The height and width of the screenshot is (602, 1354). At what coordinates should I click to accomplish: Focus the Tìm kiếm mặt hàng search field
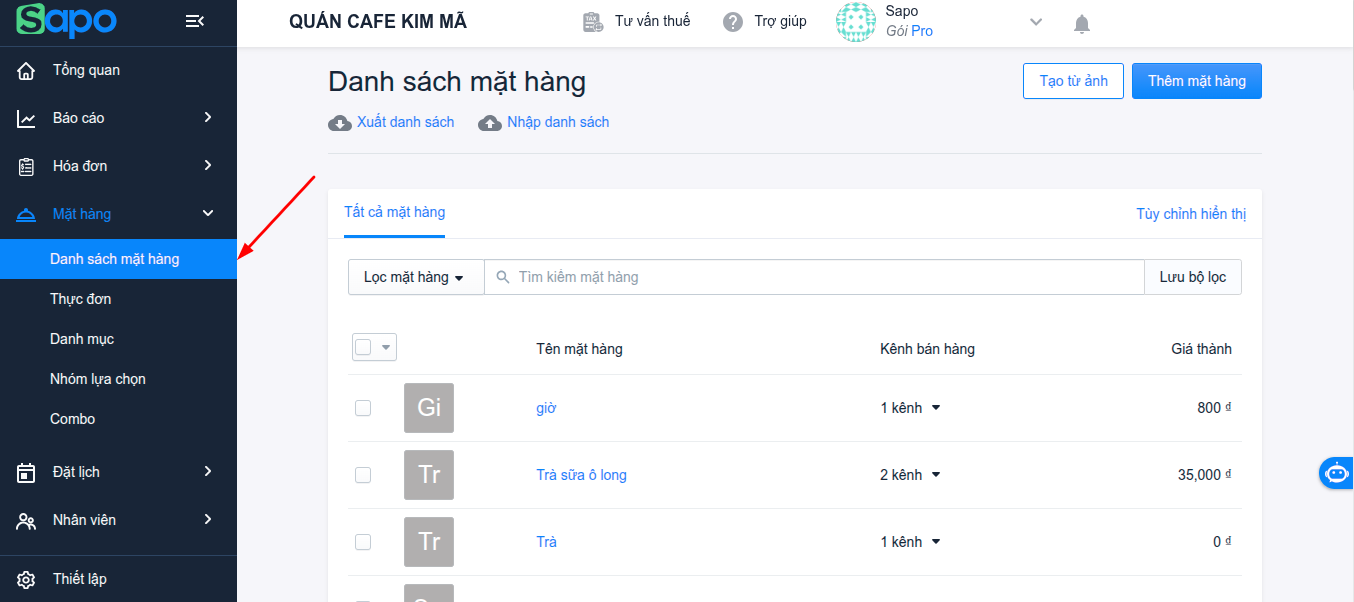(814, 277)
